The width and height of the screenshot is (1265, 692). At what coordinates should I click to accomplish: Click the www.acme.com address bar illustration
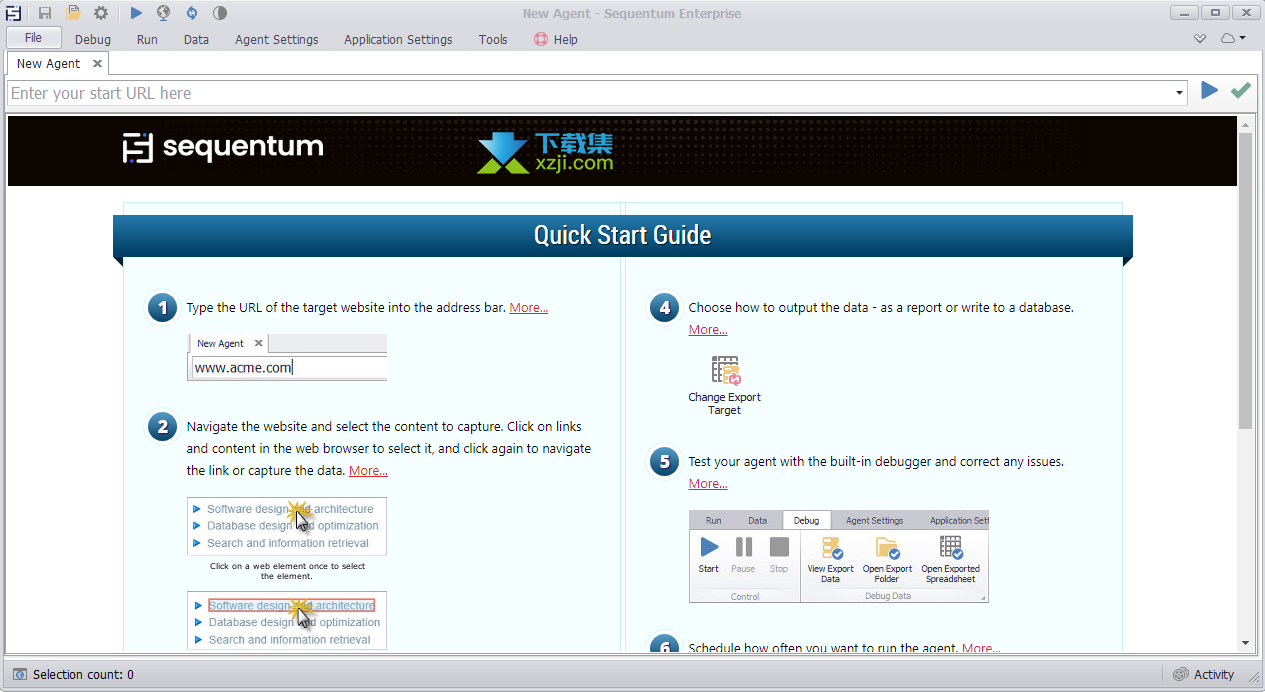[287, 357]
